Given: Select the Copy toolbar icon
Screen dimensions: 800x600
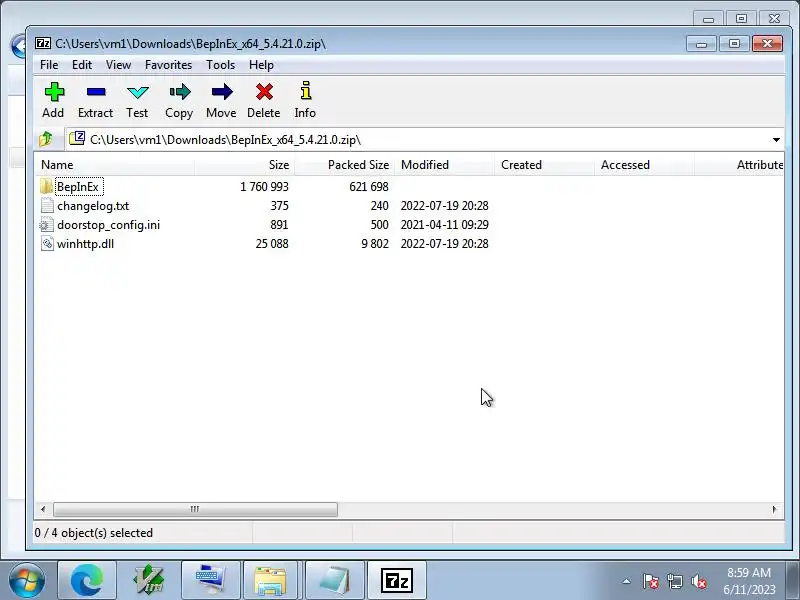Looking at the screenshot, I should point(179,92).
